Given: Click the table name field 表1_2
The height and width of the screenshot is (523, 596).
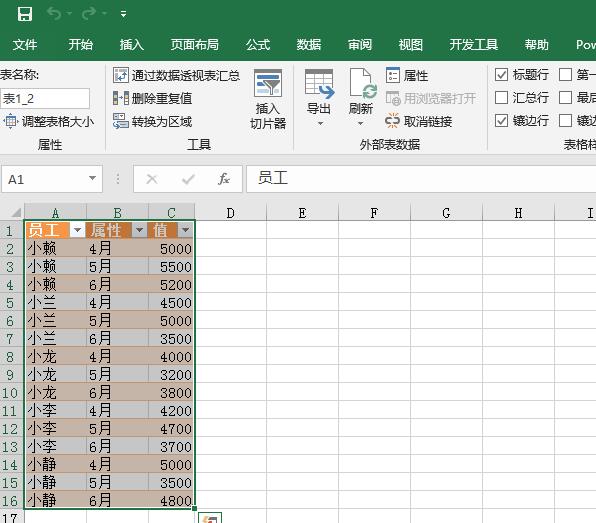Looking at the screenshot, I should point(45,99).
